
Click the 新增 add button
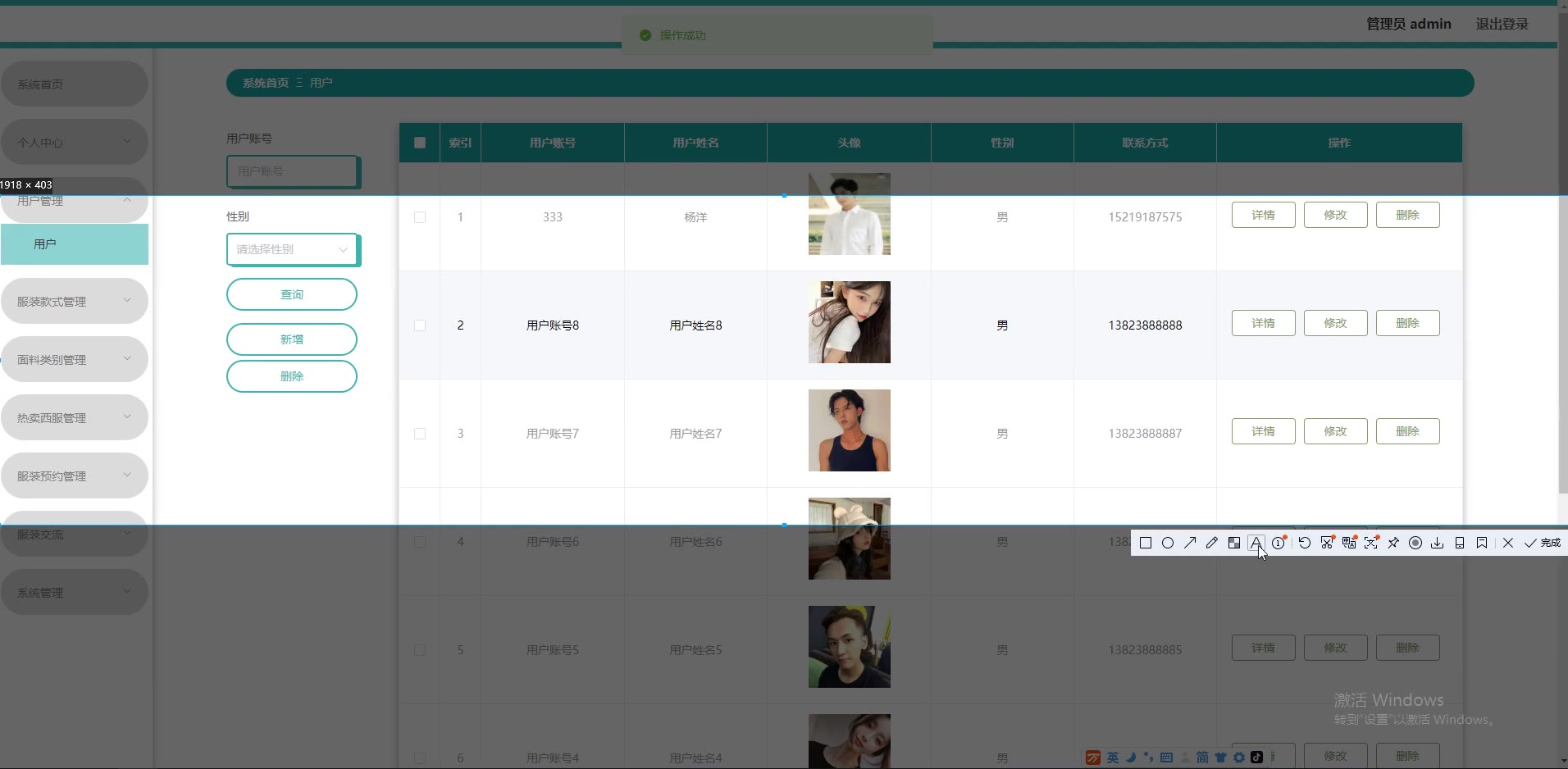pos(292,339)
